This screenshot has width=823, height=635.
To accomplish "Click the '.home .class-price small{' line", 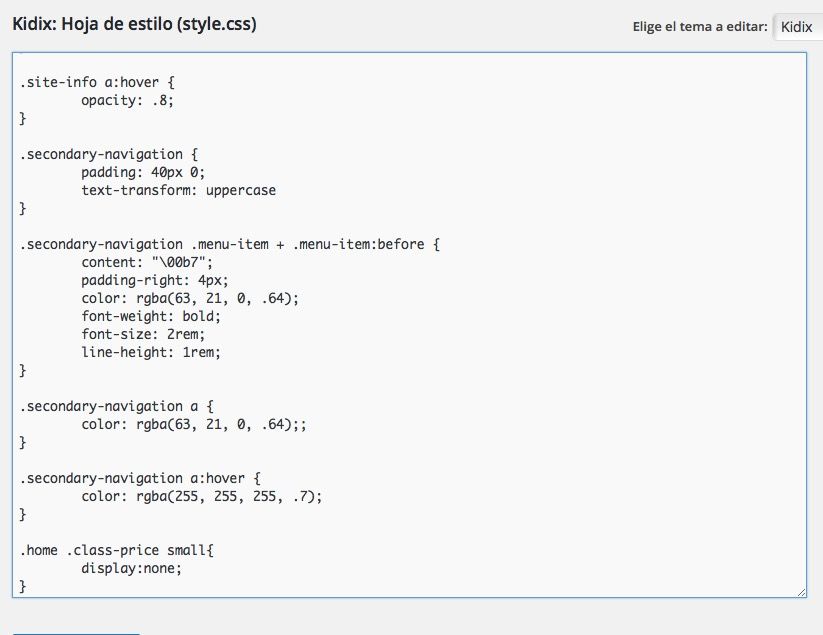I will [117, 550].
